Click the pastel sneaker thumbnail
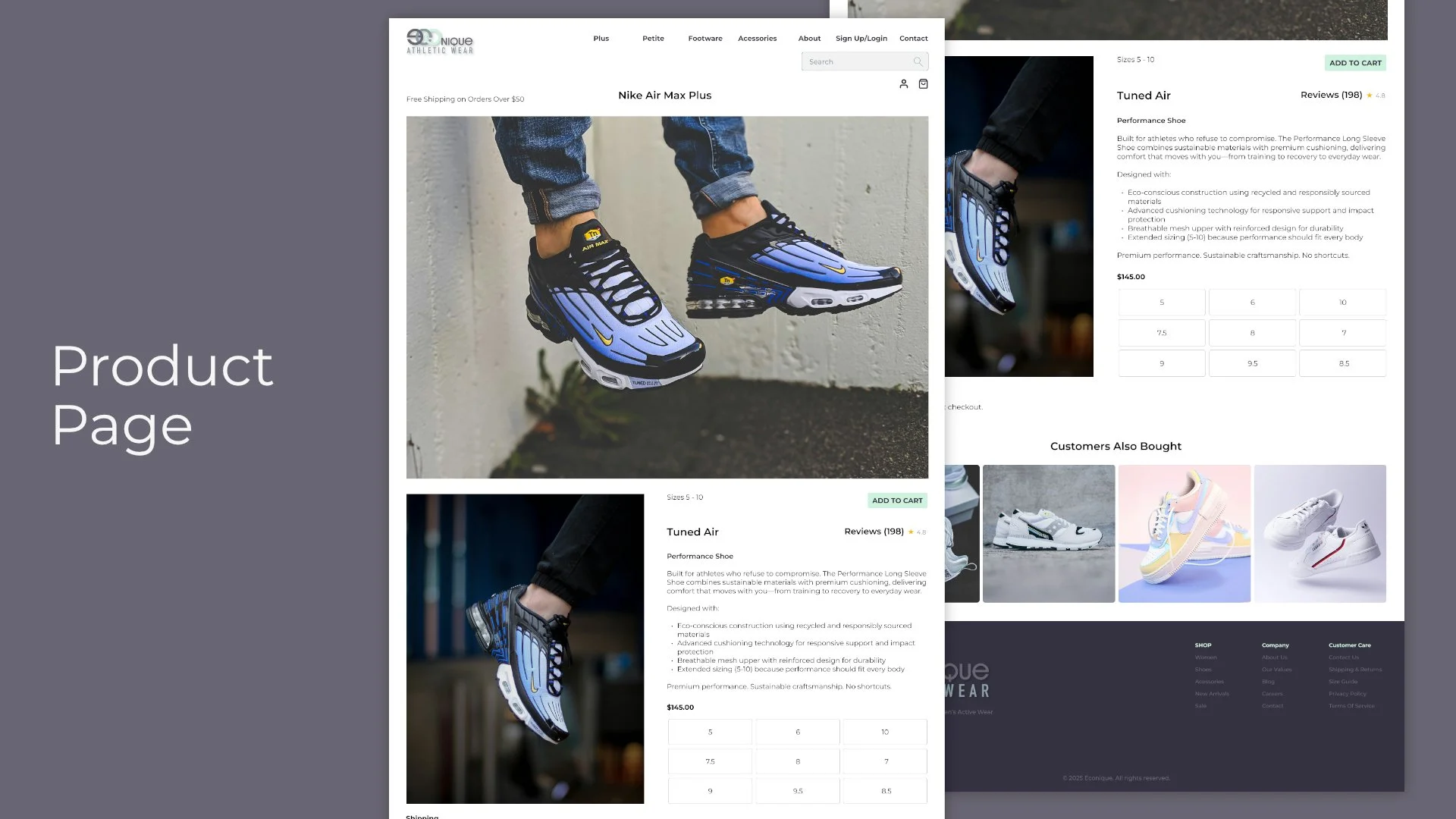 [1184, 534]
